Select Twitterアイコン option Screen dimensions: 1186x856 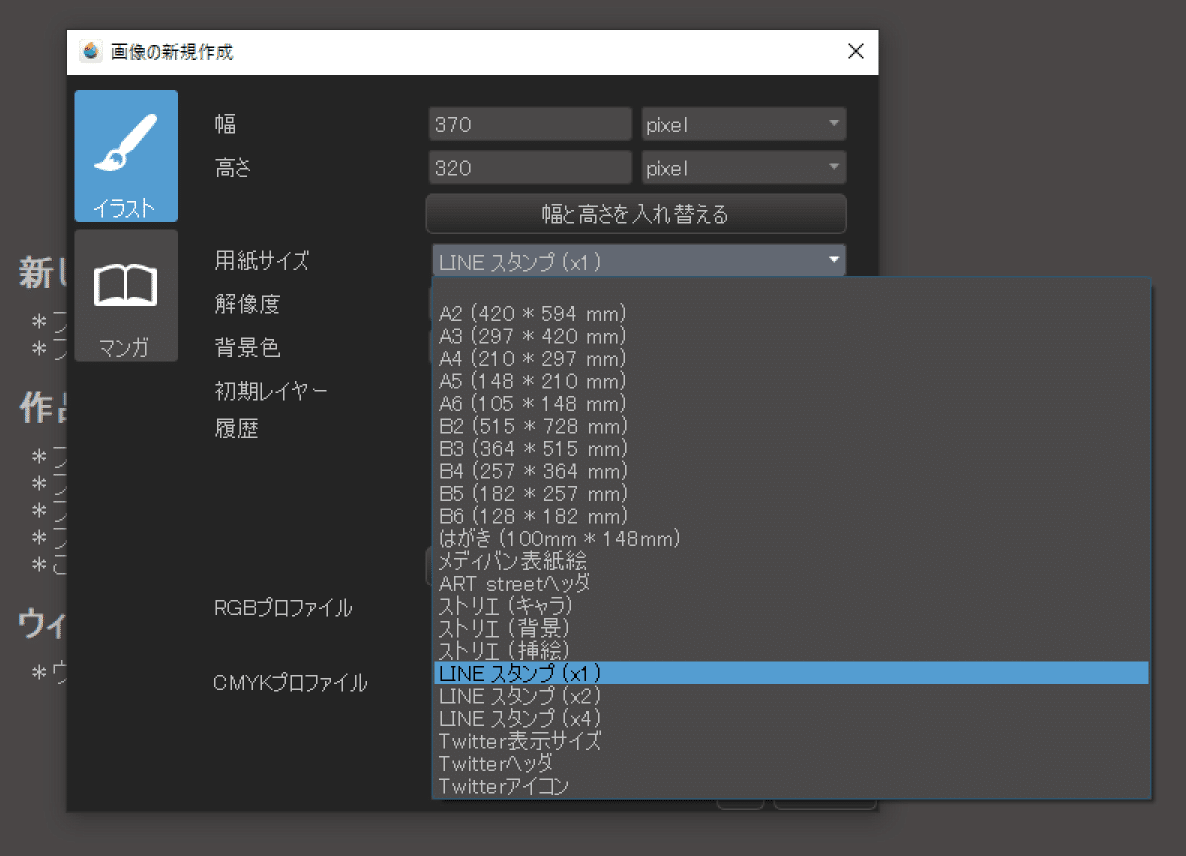pos(791,786)
